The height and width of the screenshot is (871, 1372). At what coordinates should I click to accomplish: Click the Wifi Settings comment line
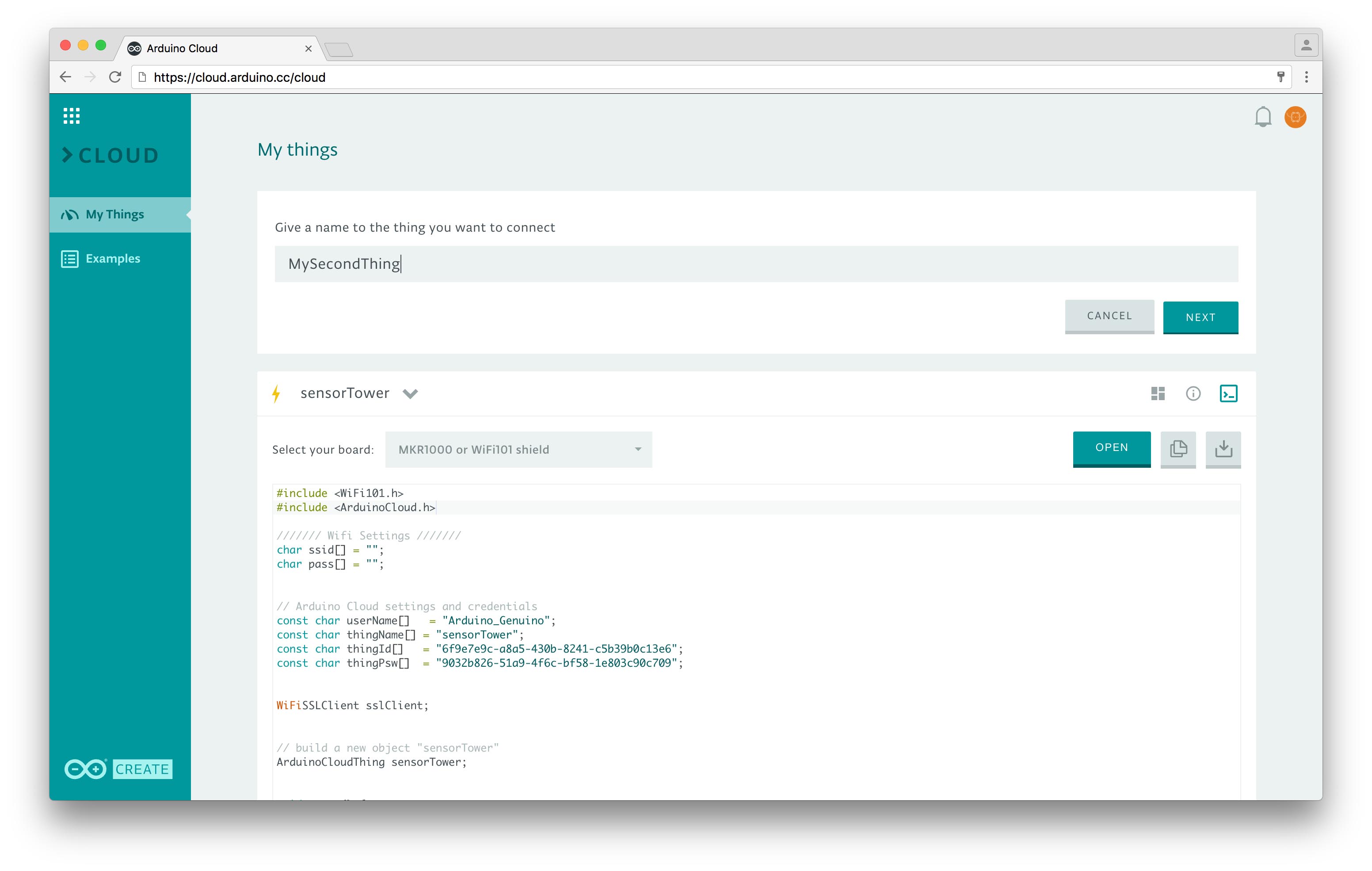(x=369, y=536)
